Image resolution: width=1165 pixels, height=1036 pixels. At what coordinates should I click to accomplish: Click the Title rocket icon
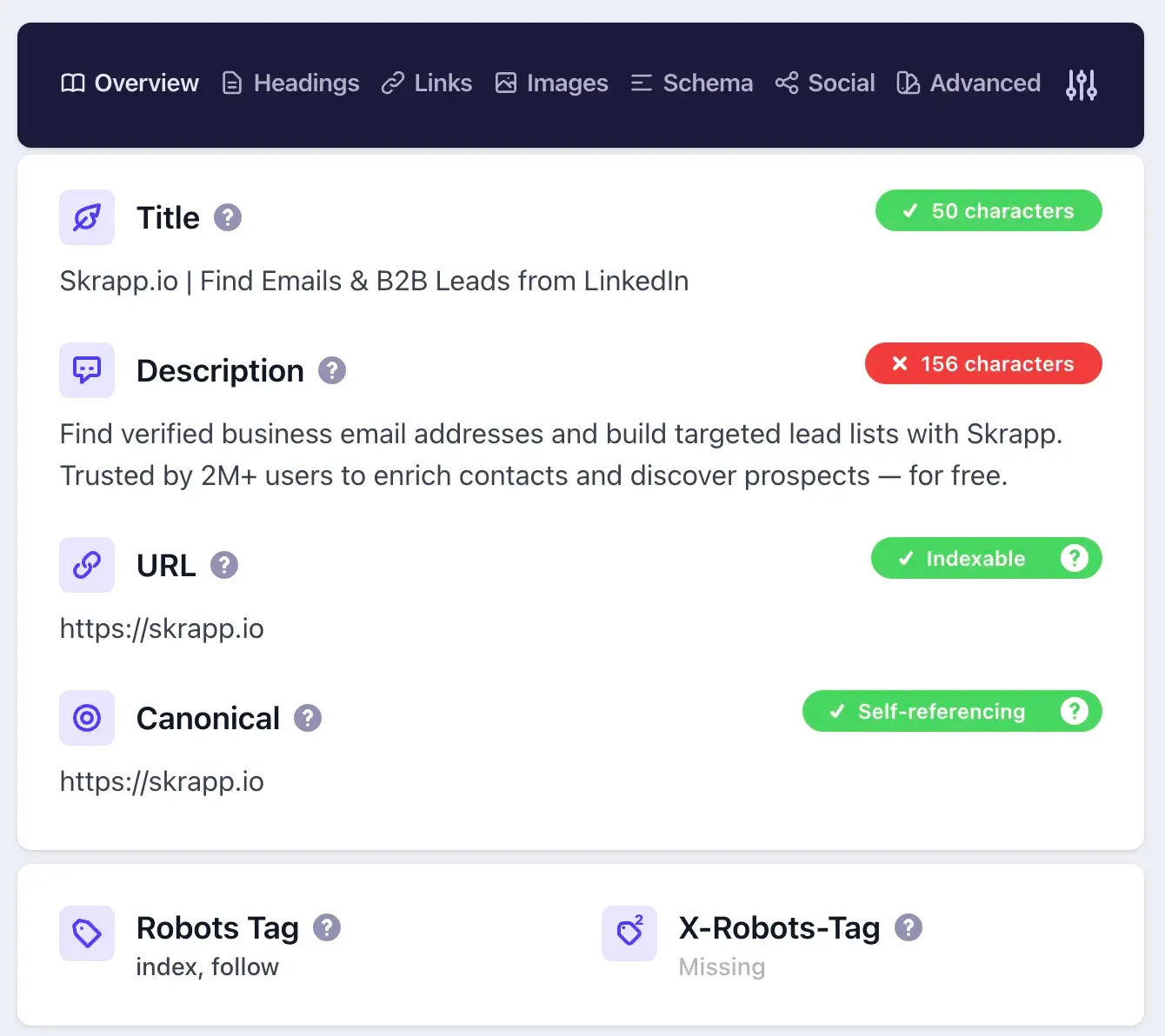86,217
